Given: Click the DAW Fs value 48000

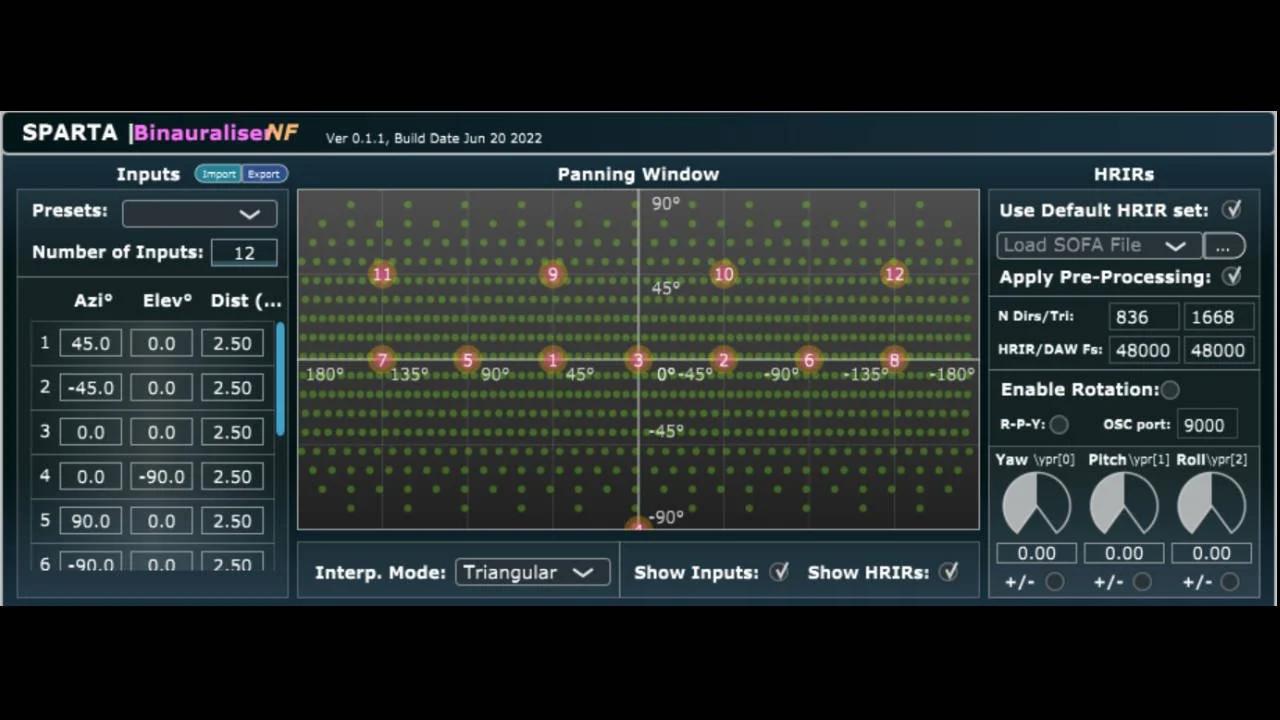Looking at the screenshot, I should 1217,350.
